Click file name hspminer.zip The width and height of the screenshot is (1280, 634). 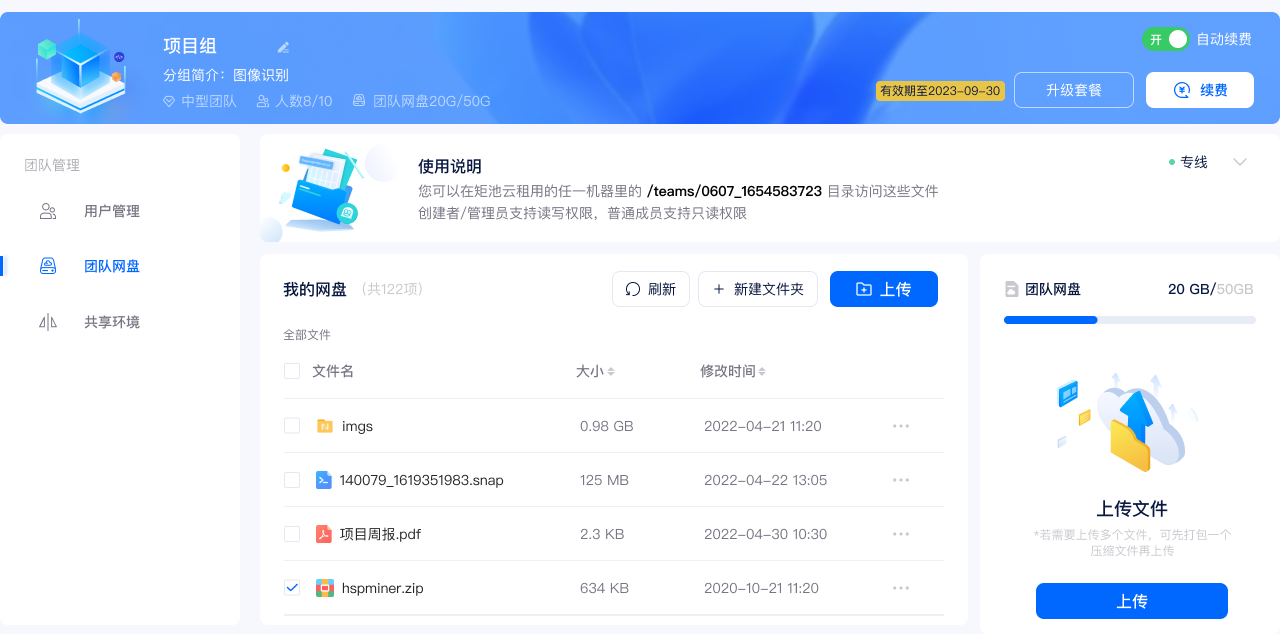(x=382, y=588)
